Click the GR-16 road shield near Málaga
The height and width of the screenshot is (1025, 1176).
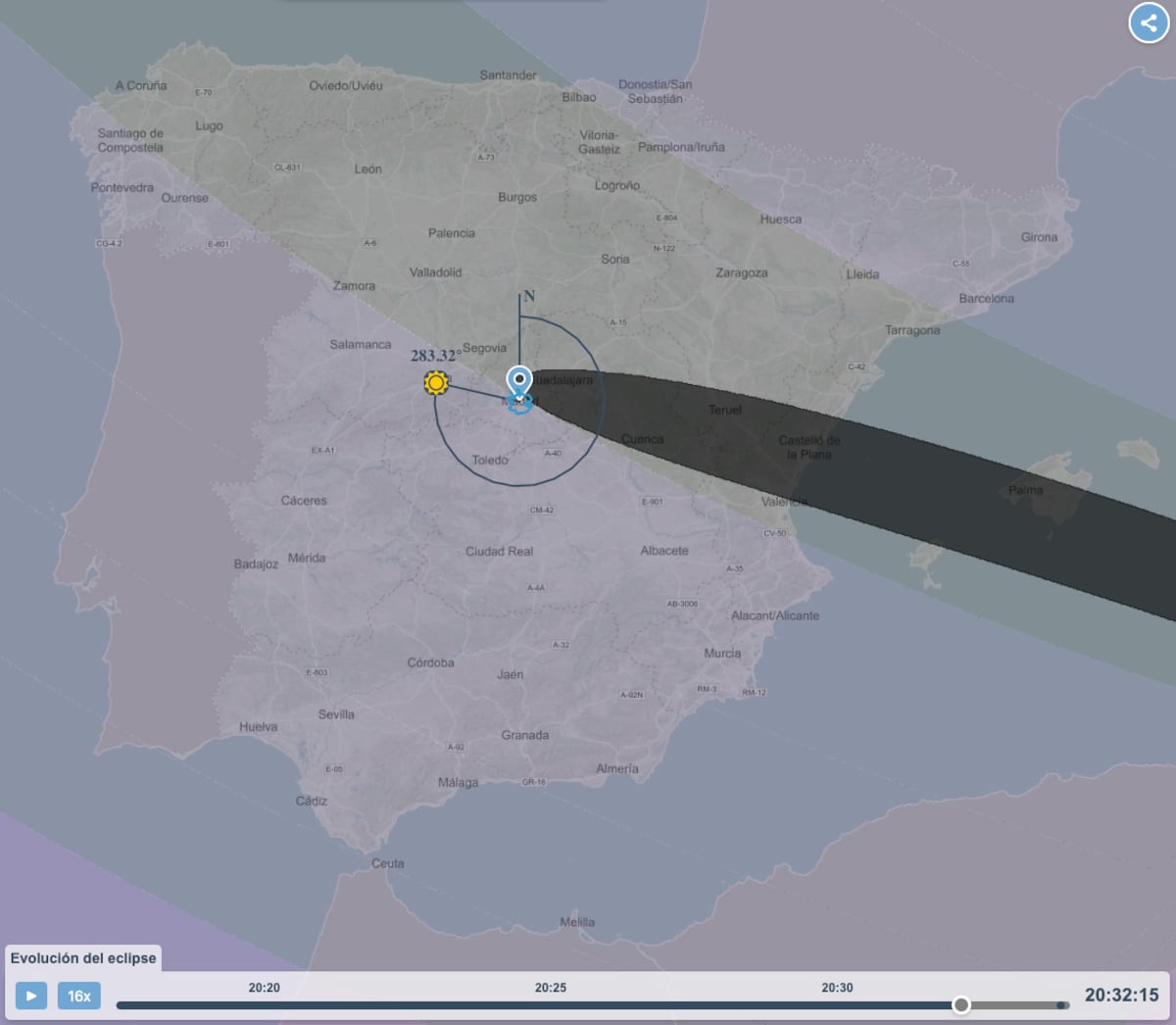pyautogui.click(x=532, y=782)
